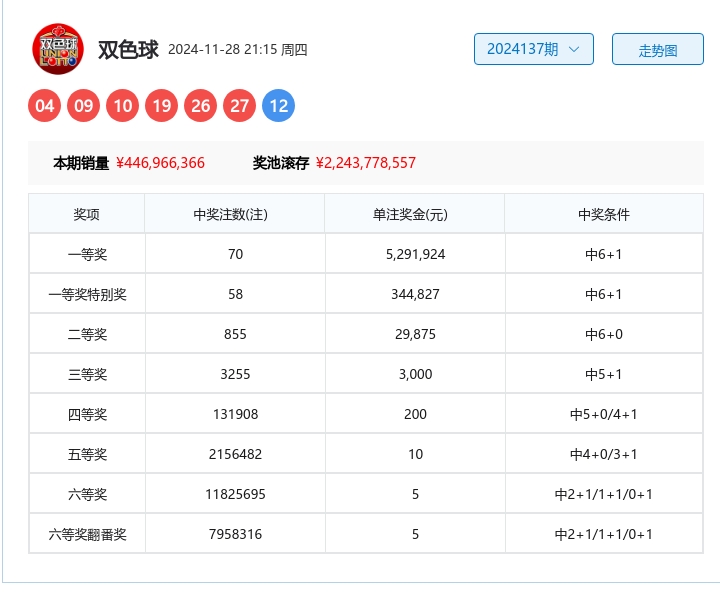Select red ball 04

coord(45,106)
